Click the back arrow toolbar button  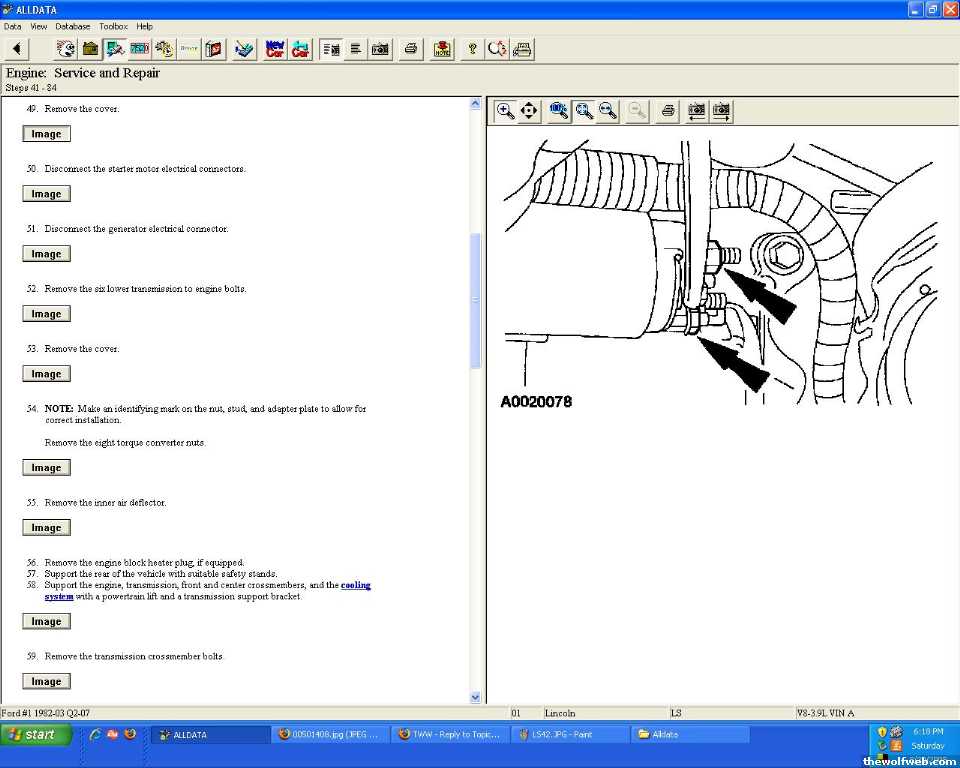click(17, 49)
